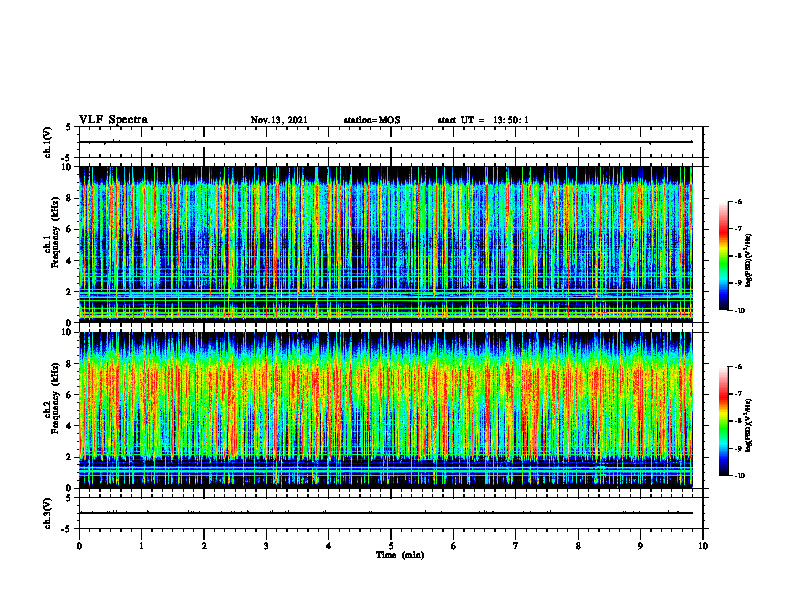The width and height of the screenshot is (792, 612).
Task: Click the "-10" label on ch.2 color bar
Action: pyautogui.click(x=739, y=476)
